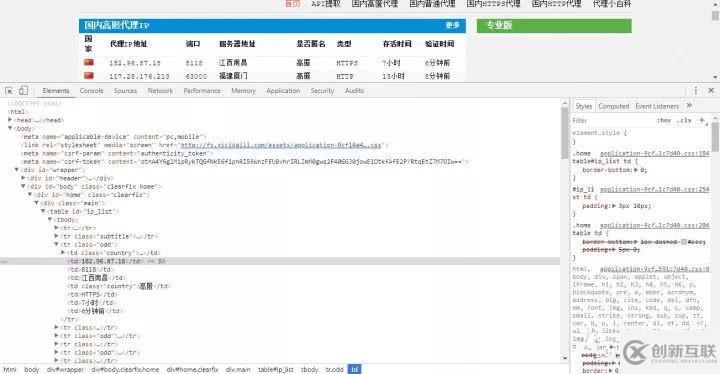Switch to the Console tab
The width and height of the screenshot is (720, 374).
click(91, 91)
